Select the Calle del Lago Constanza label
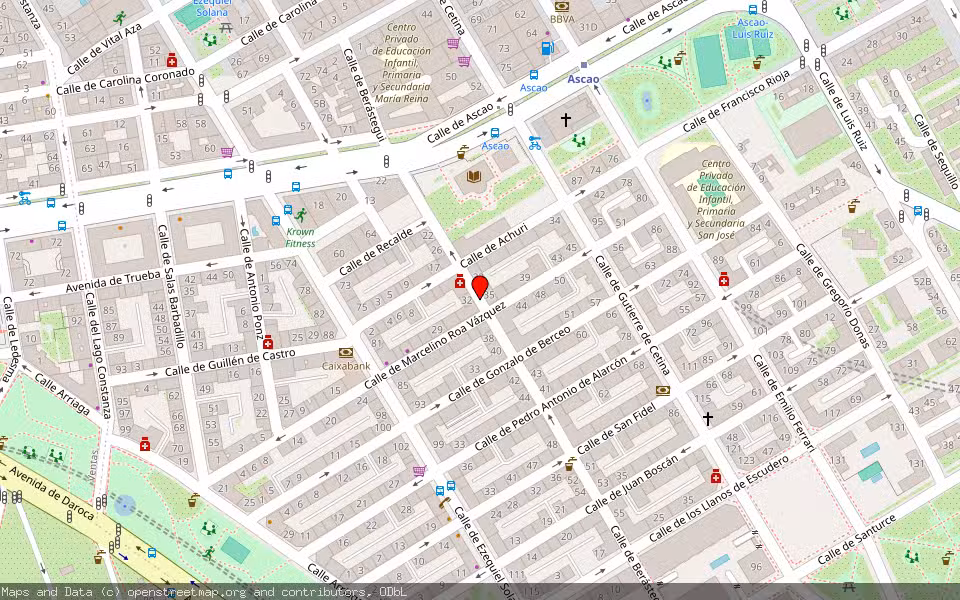The width and height of the screenshot is (960, 600). coord(97,355)
